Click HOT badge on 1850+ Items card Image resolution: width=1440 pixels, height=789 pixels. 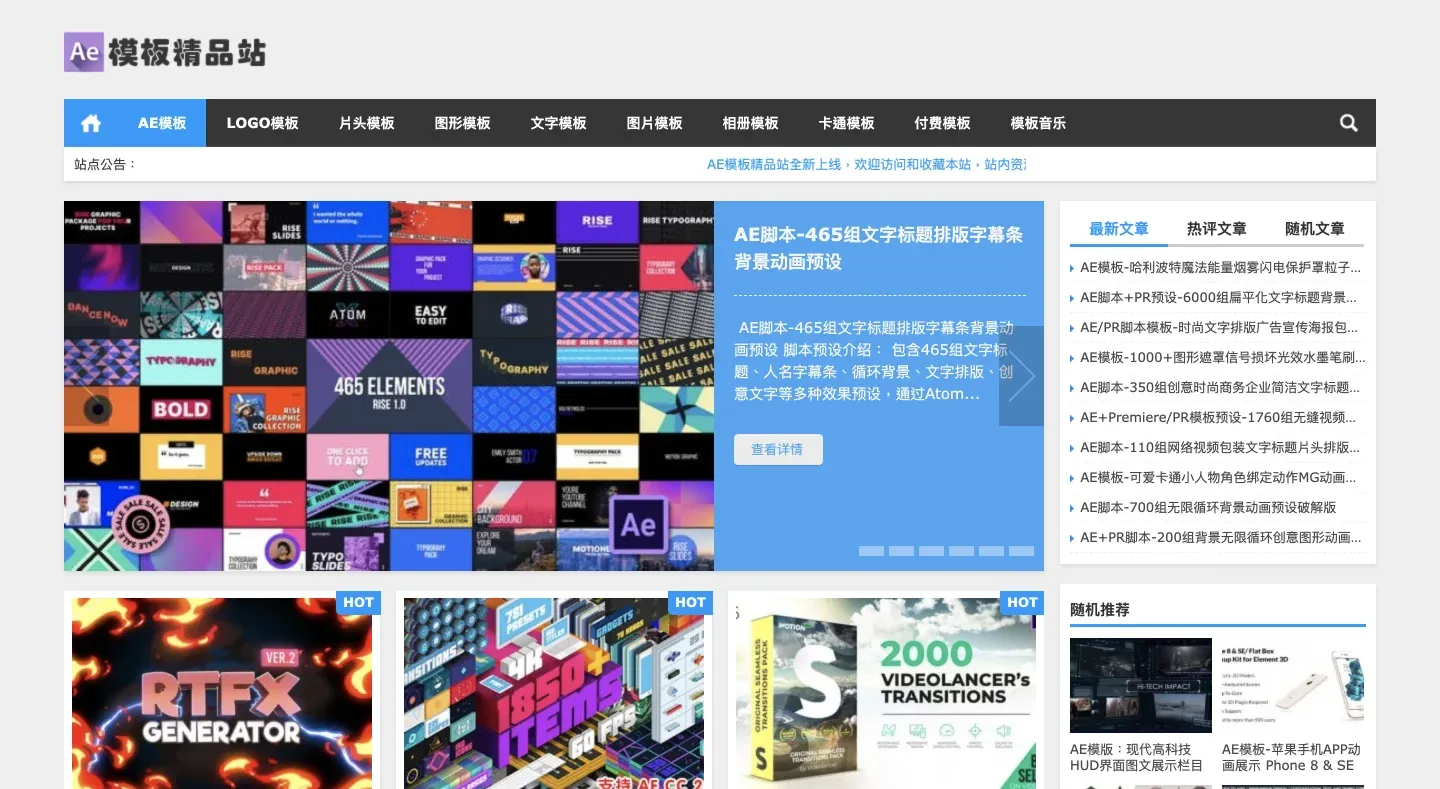click(690, 602)
